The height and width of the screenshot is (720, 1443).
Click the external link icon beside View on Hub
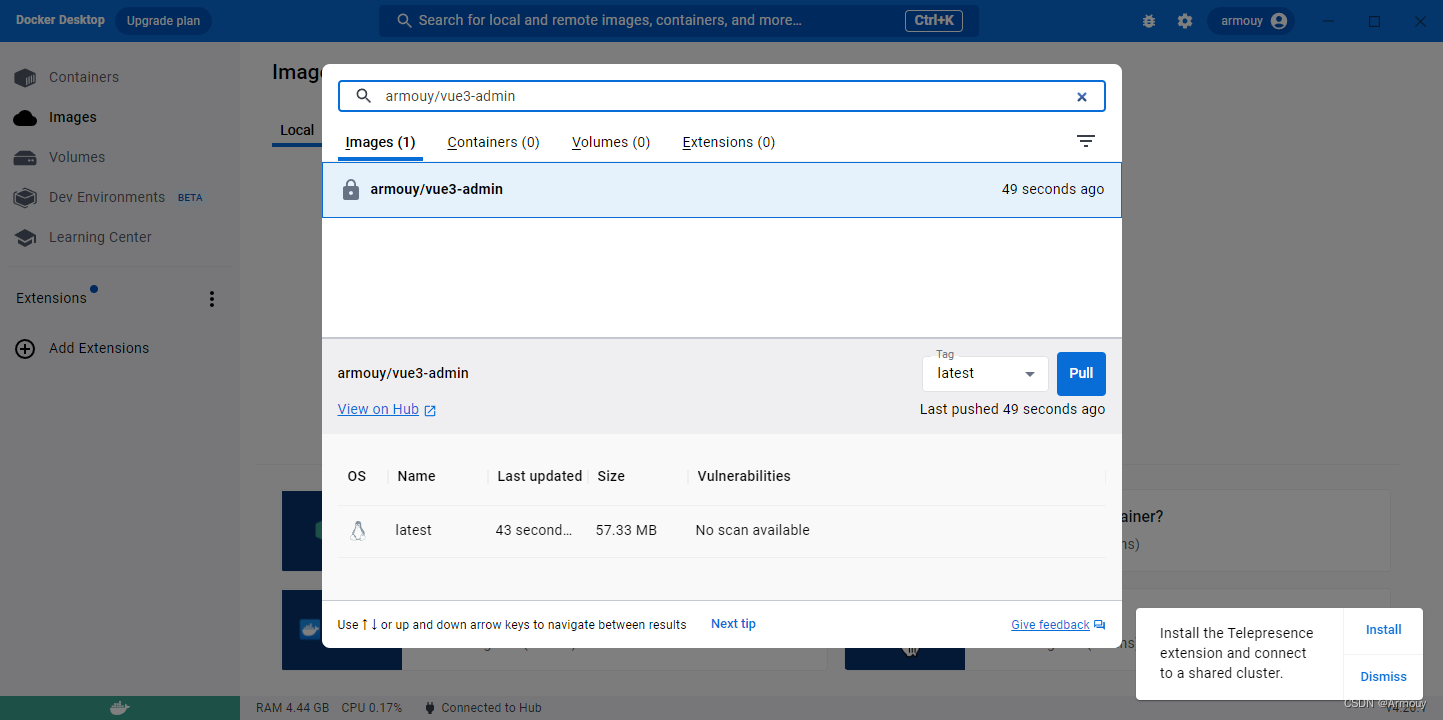[x=430, y=410]
